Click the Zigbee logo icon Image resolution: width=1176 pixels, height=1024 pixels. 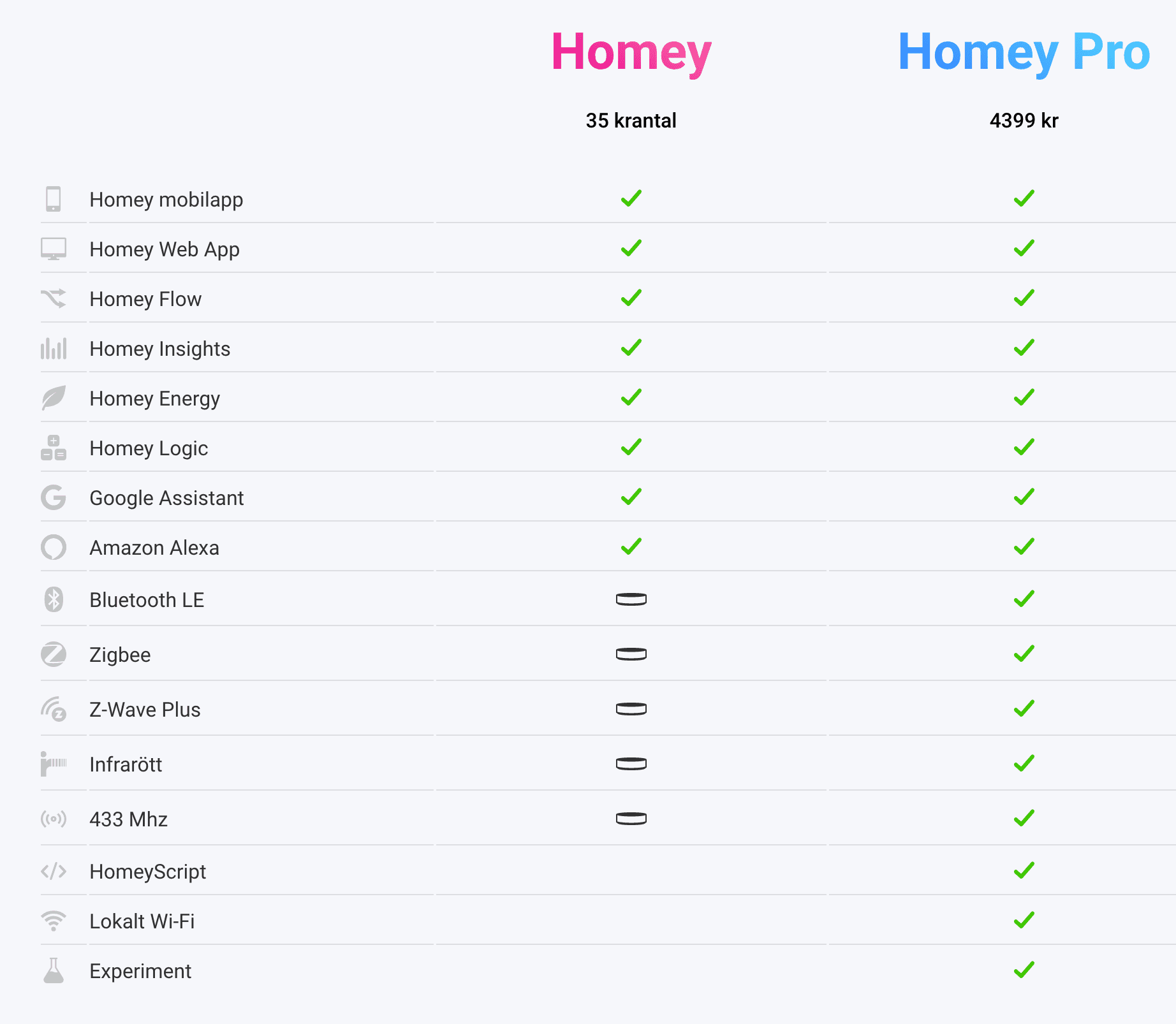coord(54,654)
